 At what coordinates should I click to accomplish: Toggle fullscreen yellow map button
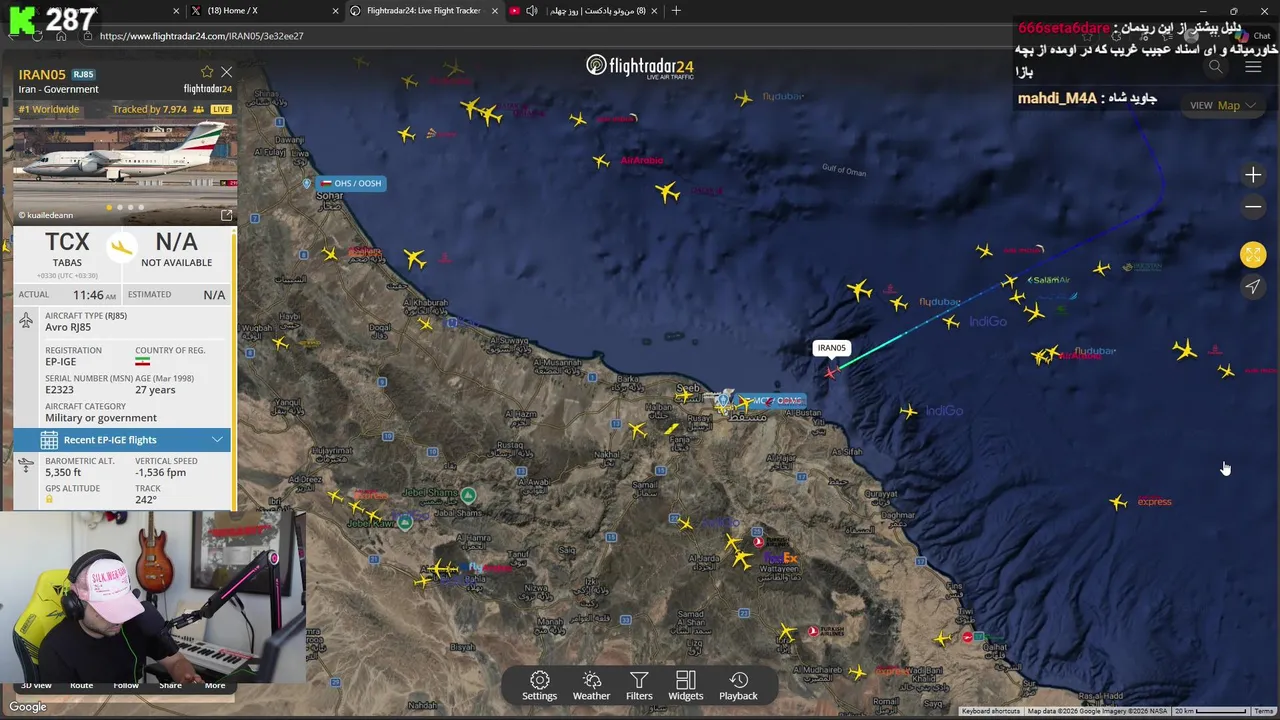1253,254
